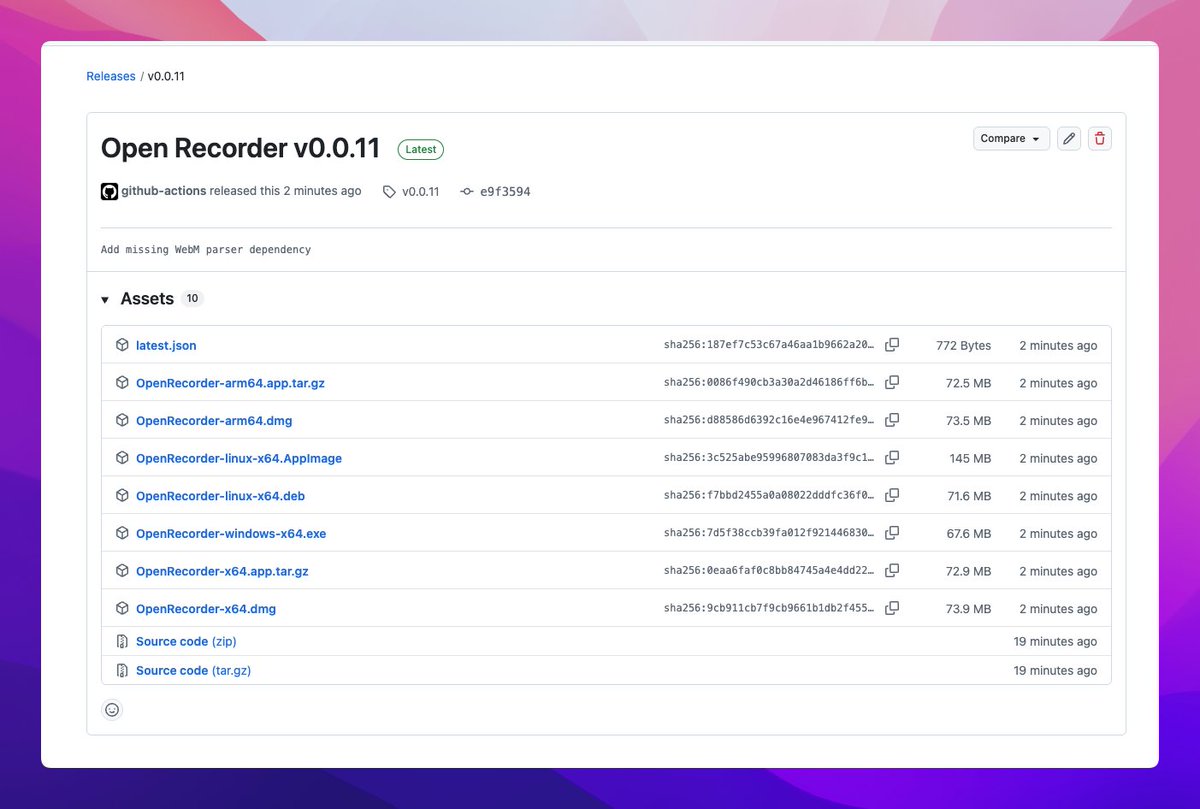
Task: Click 'released this 2 minutes ago' timestamp
Action: click(286, 191)
